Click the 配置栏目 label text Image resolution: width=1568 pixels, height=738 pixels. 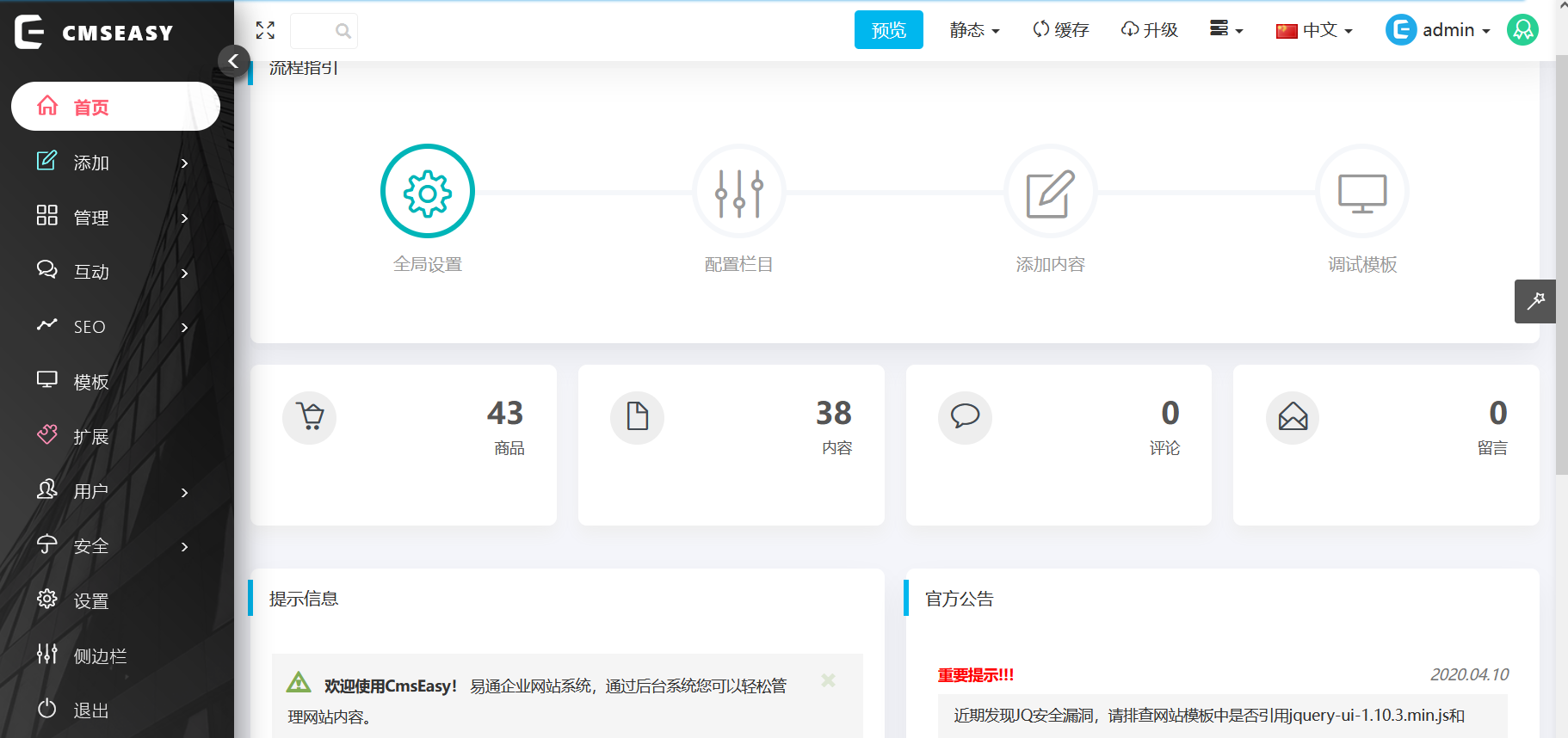click(x=739, y=264)
